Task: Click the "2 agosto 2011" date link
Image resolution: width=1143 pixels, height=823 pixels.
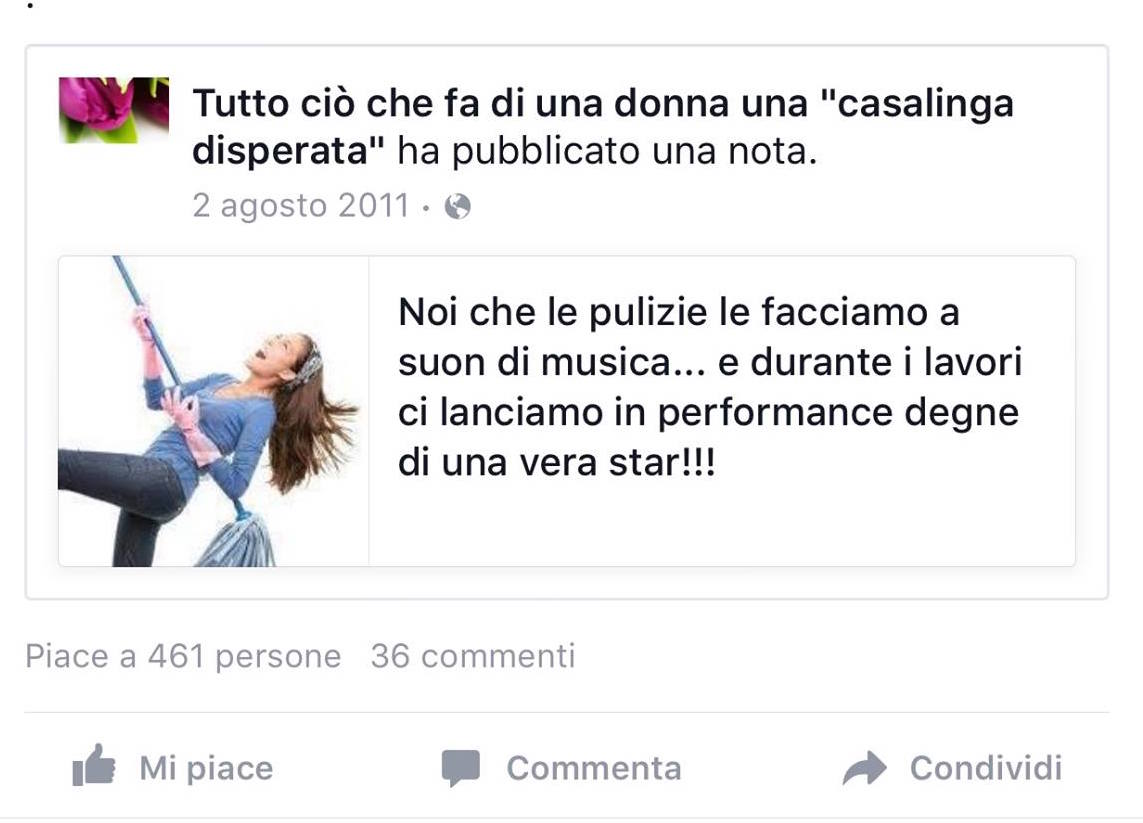Action: 301,206
